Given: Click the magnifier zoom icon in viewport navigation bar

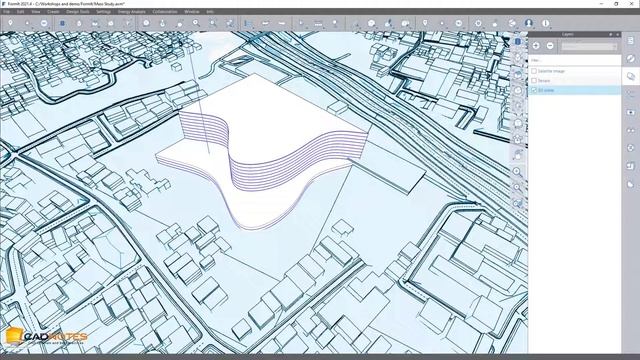Looking at the screenshot, I should click(517, 171).
